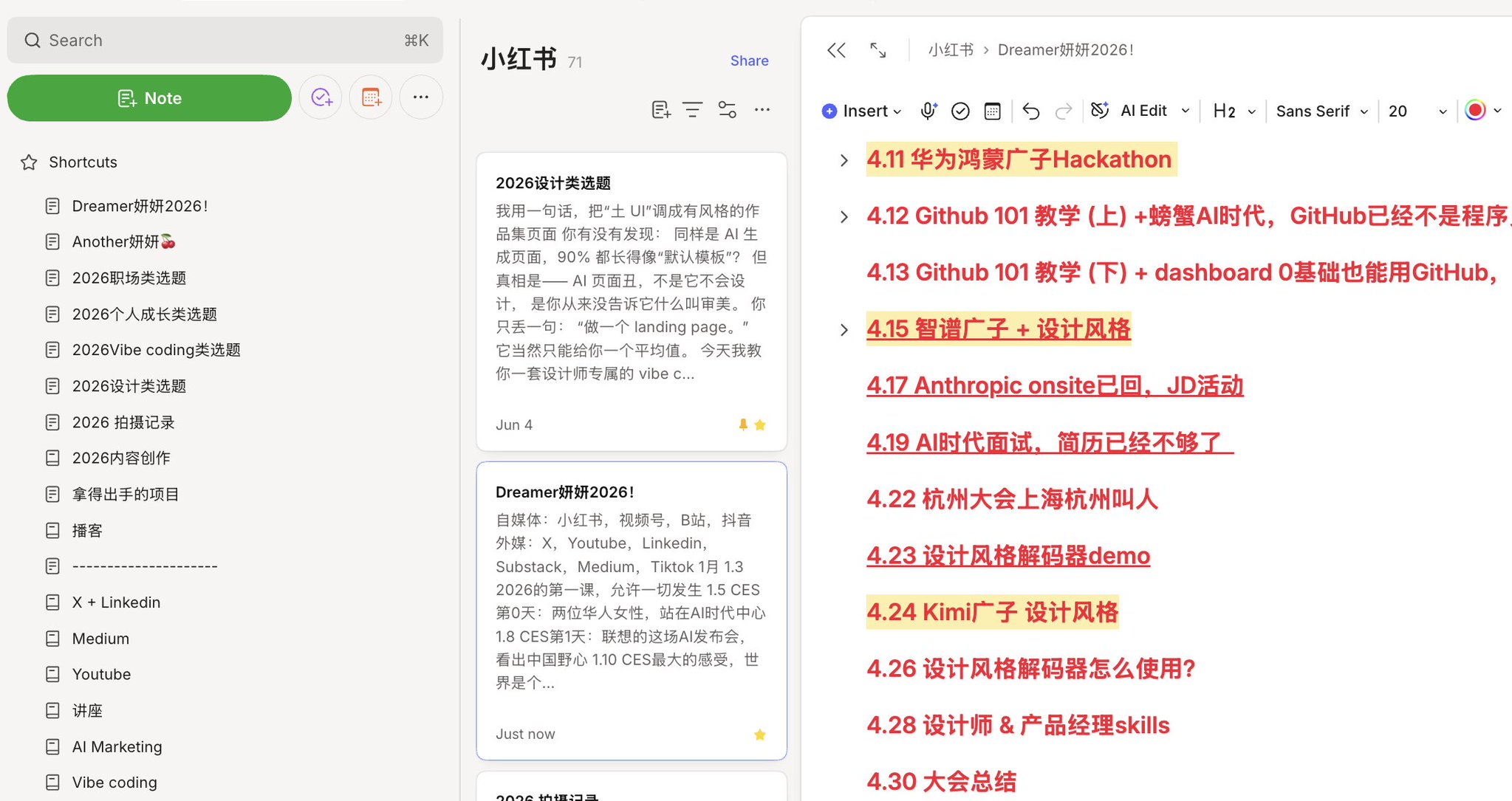Undo the last edit

point(1031,111)
